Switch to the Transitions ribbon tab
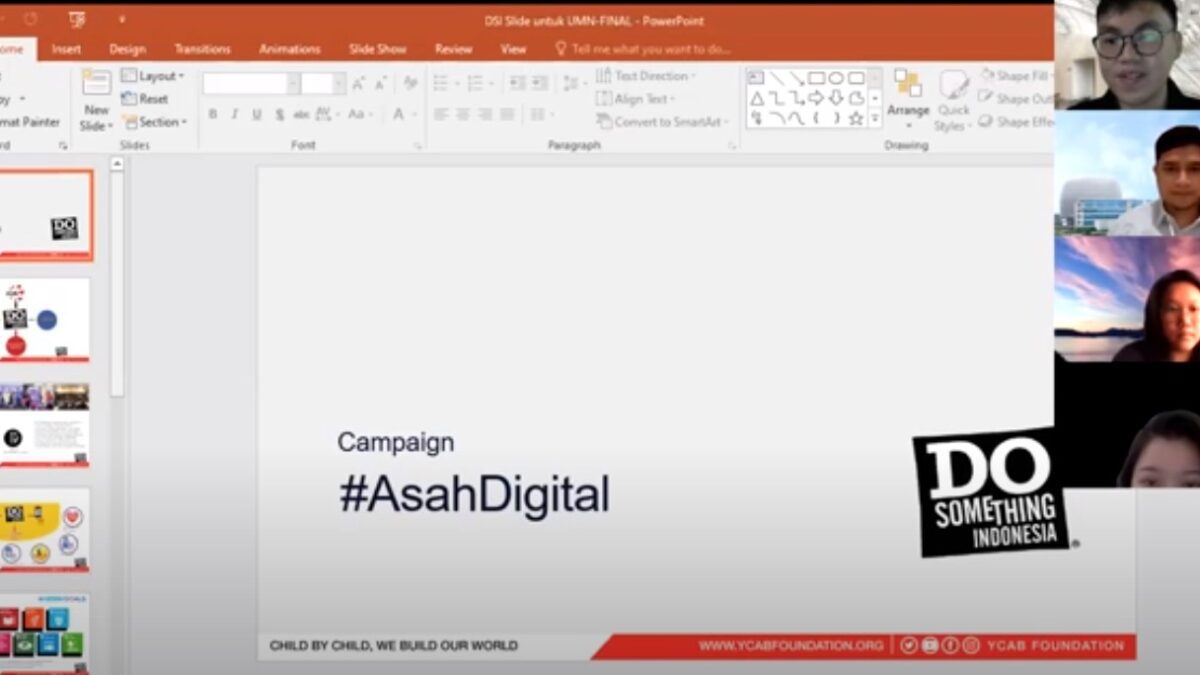 [x=202, y=49]
